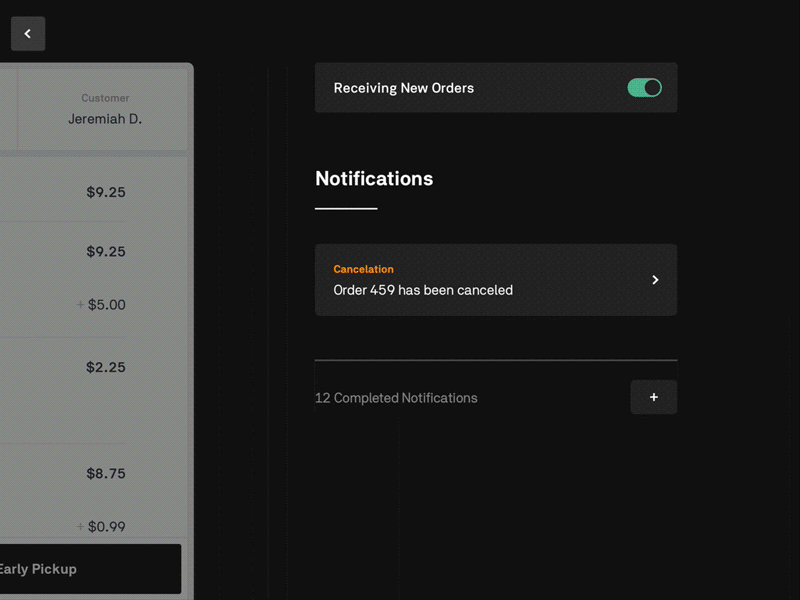
Task: Click the +$5.00 add-on price
Action: tap(102, 305)
